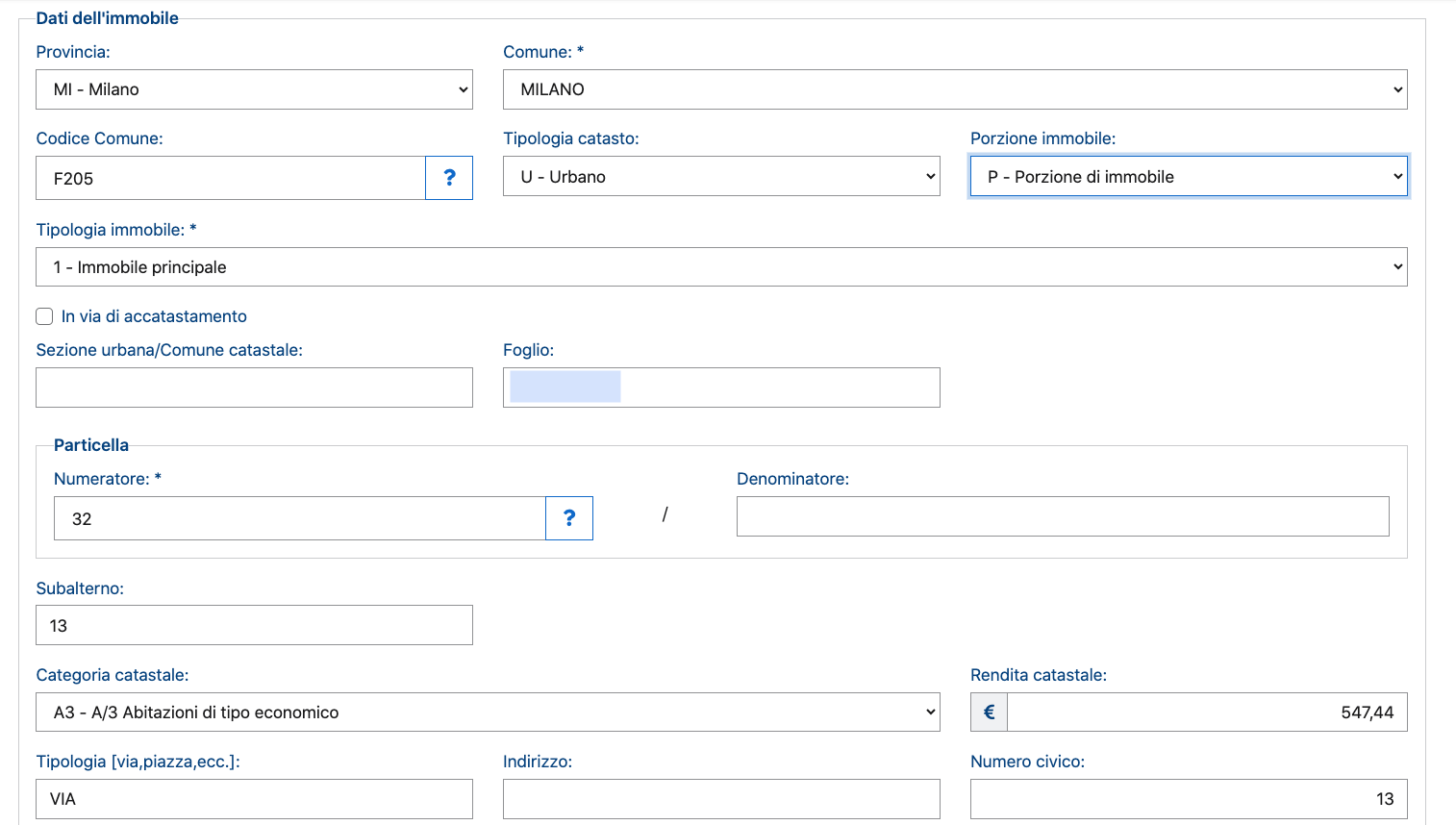1456x825 pixels.
Task: Click the Codice Comune field containing F205
Action: (231, 178)
